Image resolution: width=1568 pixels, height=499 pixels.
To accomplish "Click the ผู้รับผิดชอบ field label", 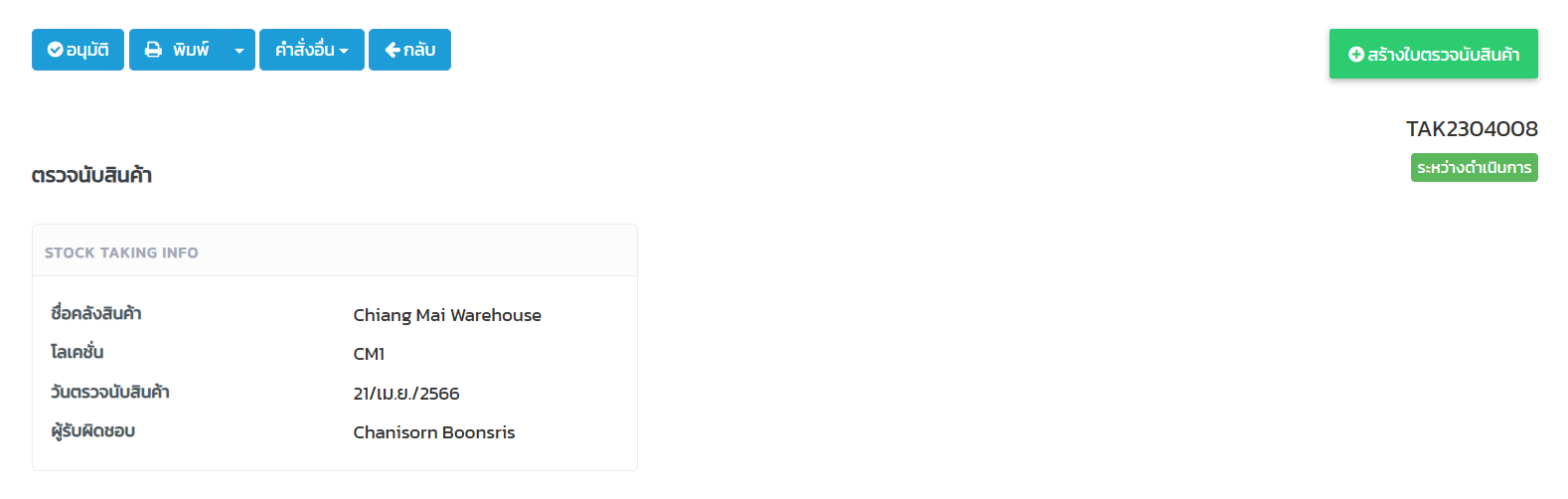I will pos(93,431).
